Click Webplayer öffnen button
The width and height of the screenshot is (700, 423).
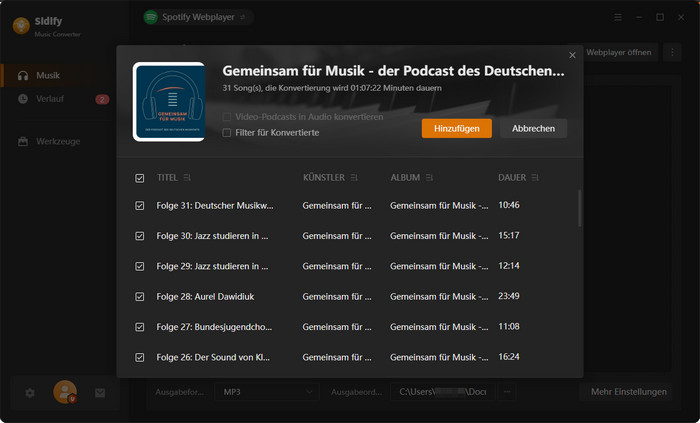tap(619, 52)
